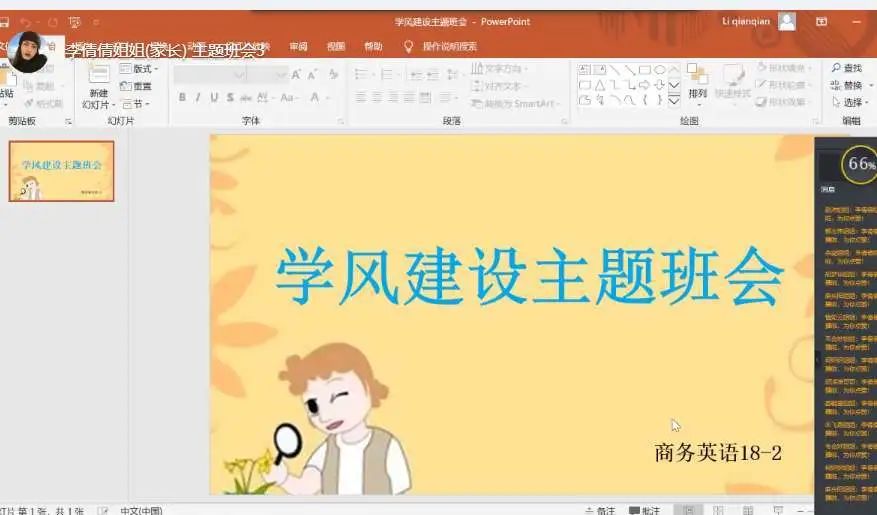Click the Clear All Formatting icon
The height and width of the screenshot is (515, 877).
[x=334, y=74]
